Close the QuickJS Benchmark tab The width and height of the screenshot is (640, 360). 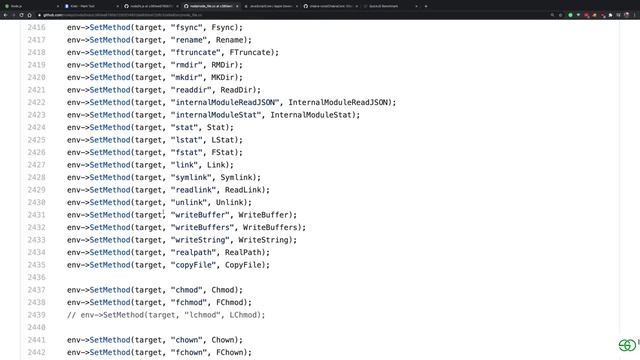coord(416,6)
